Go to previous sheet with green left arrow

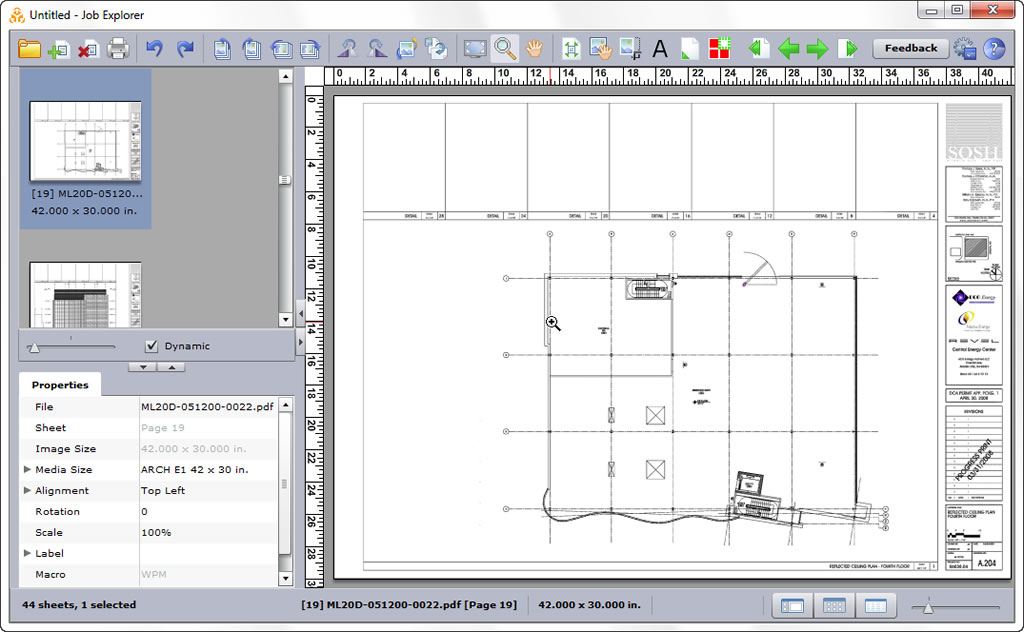(789, 49)
